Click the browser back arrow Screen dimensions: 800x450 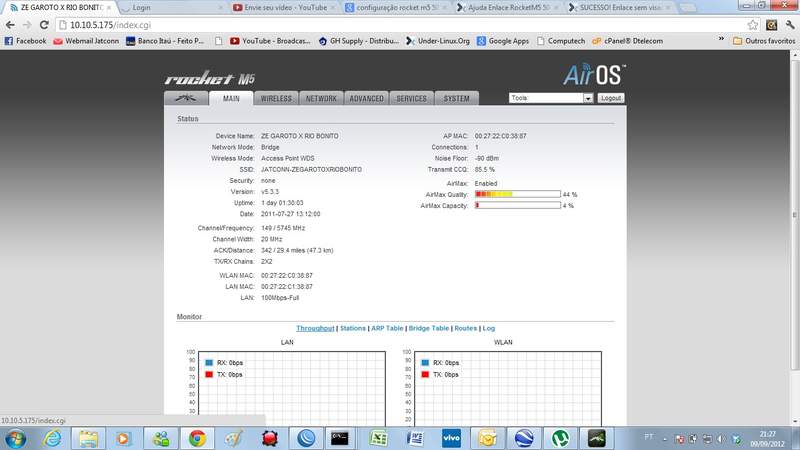[x=10, y=24]
